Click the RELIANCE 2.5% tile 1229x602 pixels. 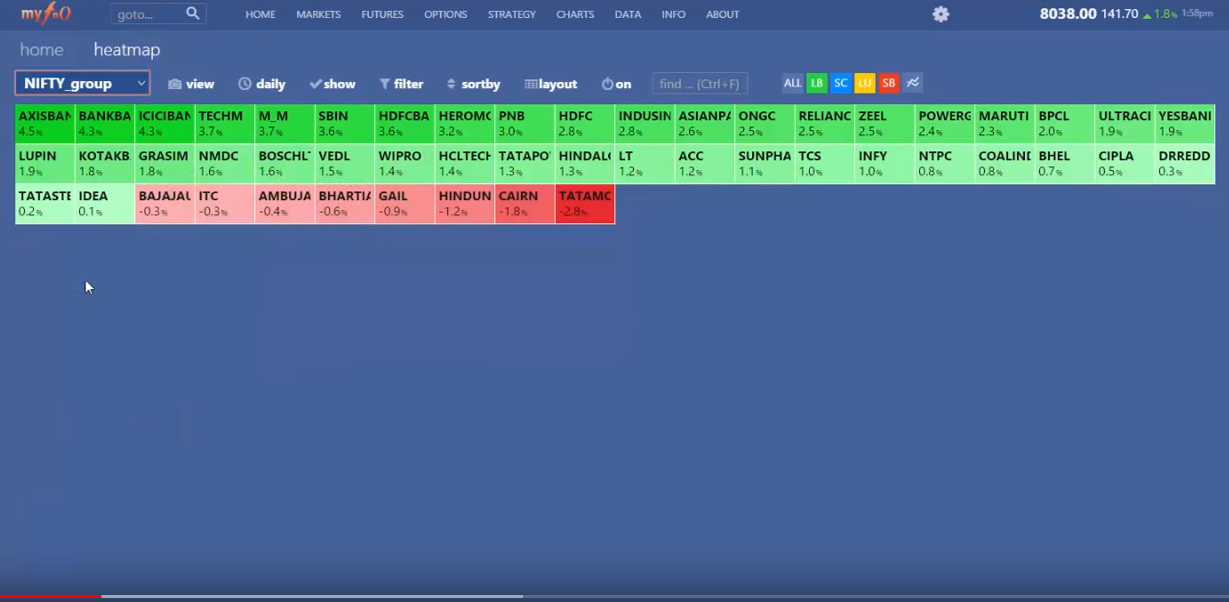[825, 124]
